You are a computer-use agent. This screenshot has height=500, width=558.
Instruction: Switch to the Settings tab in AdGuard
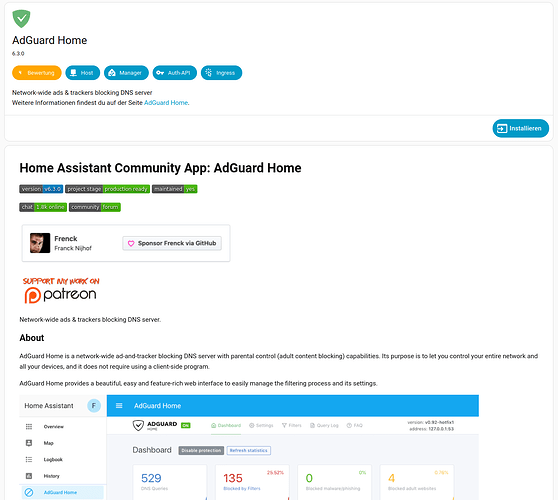261,426
